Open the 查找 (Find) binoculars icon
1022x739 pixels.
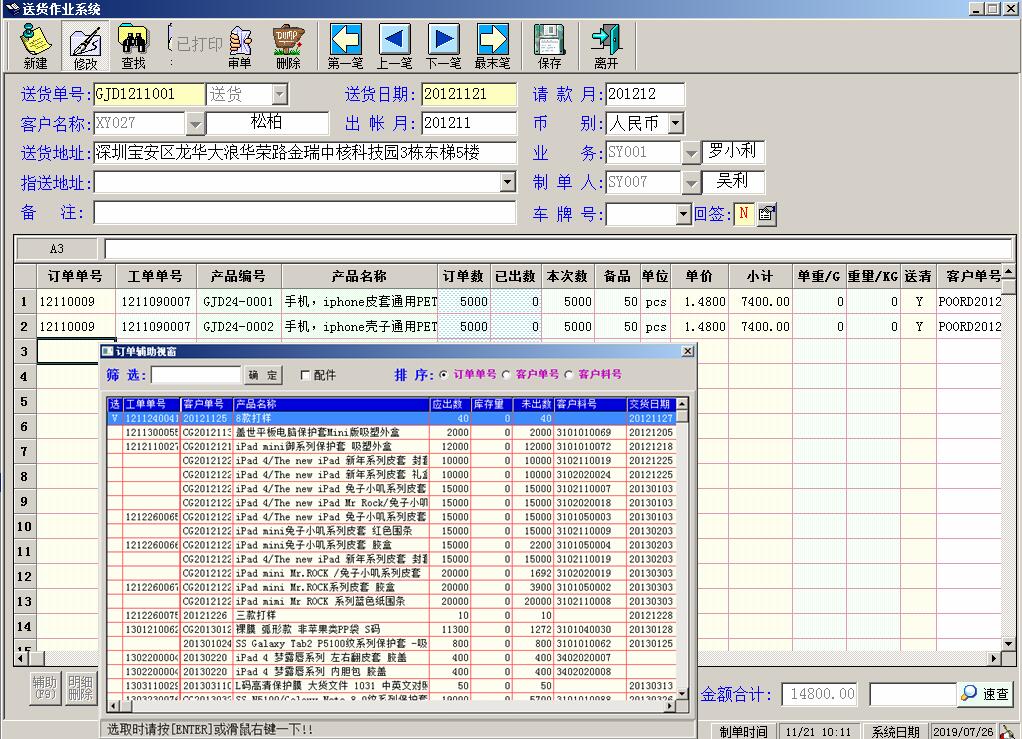(133, 46)
